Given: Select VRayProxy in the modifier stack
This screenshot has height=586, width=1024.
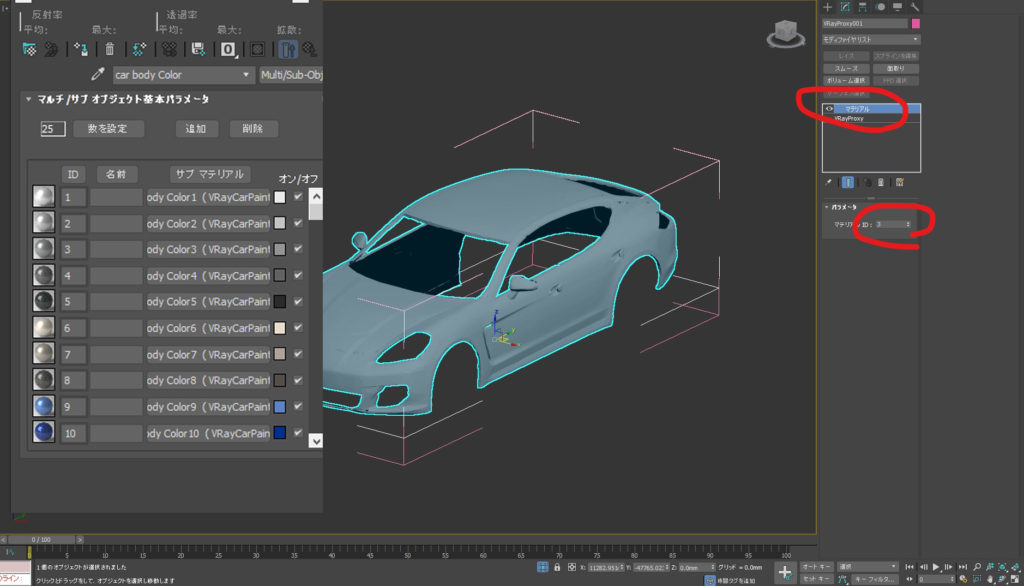Looking at the screenshot, I should (850, 118).
